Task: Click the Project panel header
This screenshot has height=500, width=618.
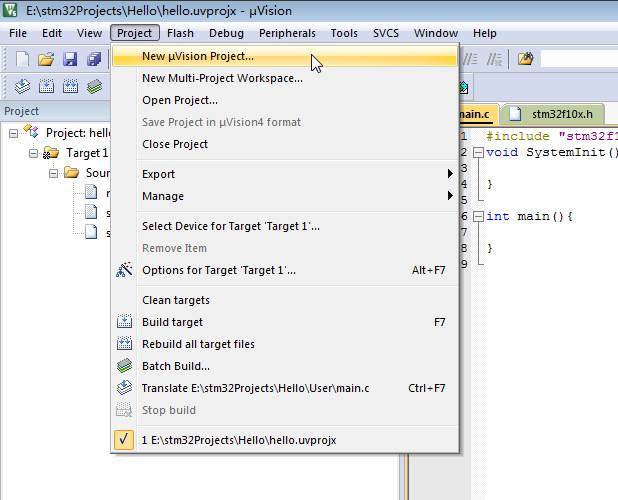Action: tap(55, 111)
